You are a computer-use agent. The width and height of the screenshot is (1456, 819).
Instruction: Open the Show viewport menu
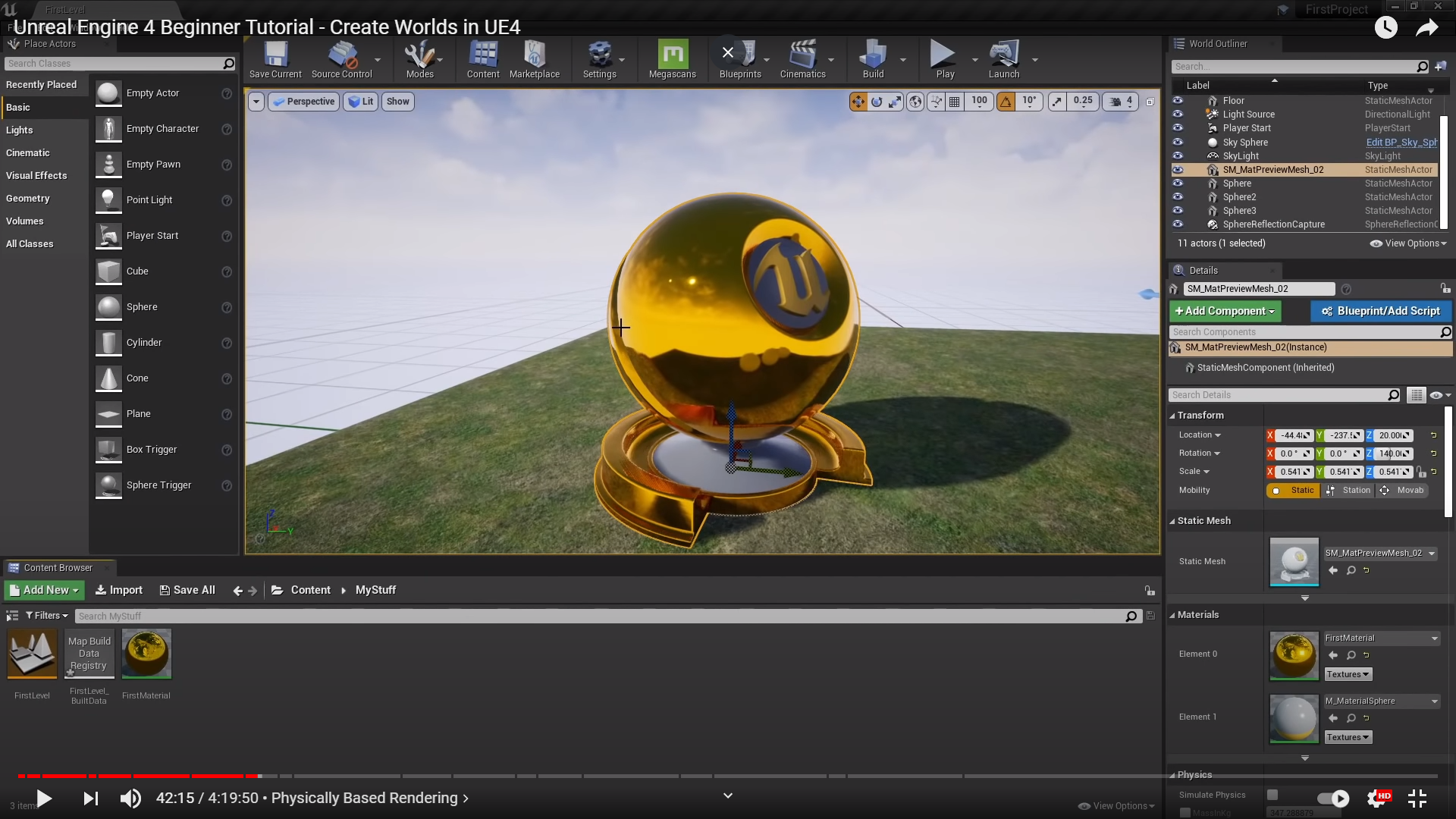[x=397, y=102]
